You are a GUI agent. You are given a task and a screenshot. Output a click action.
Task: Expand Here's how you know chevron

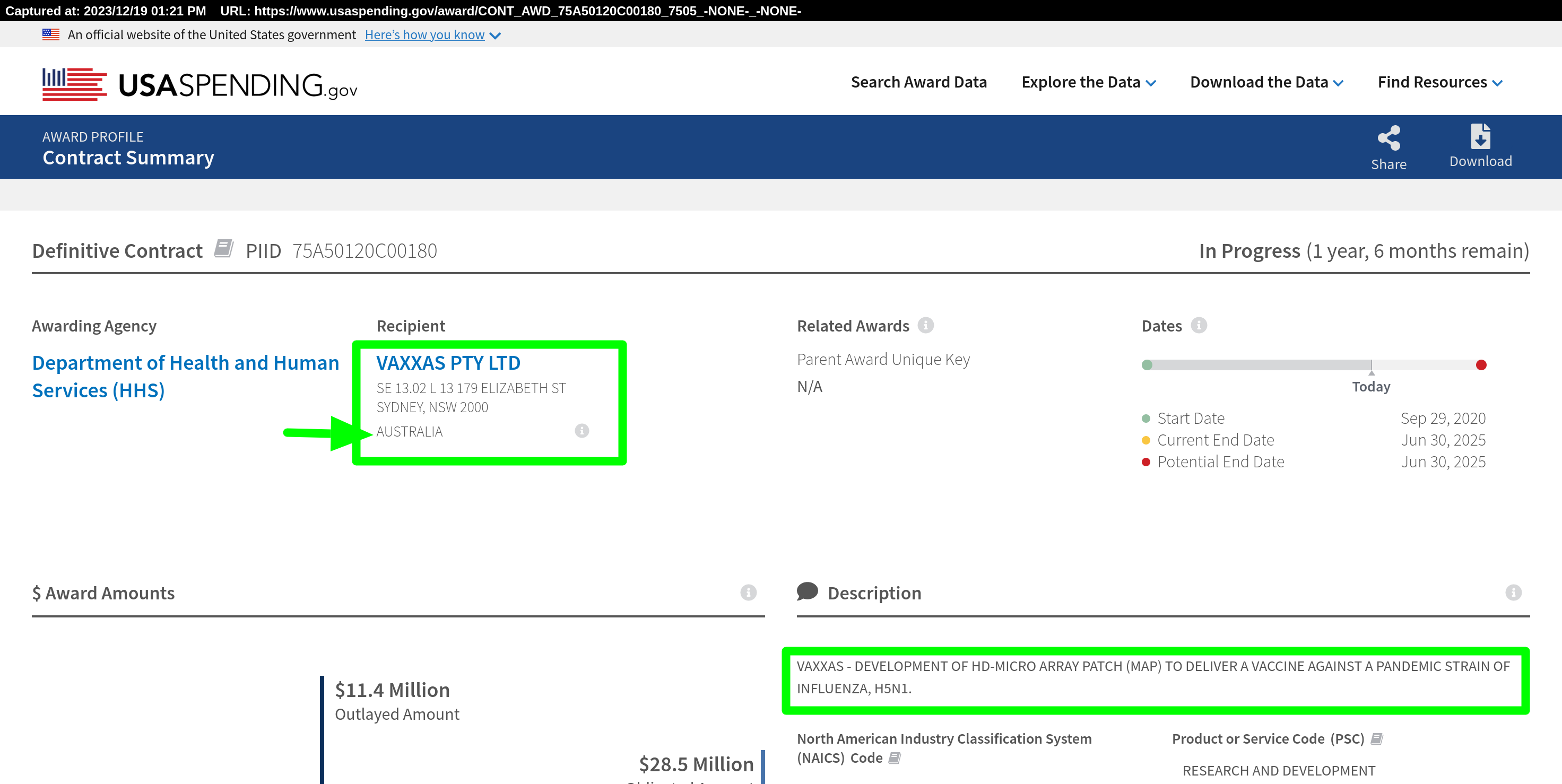click(x=495, y=36)
